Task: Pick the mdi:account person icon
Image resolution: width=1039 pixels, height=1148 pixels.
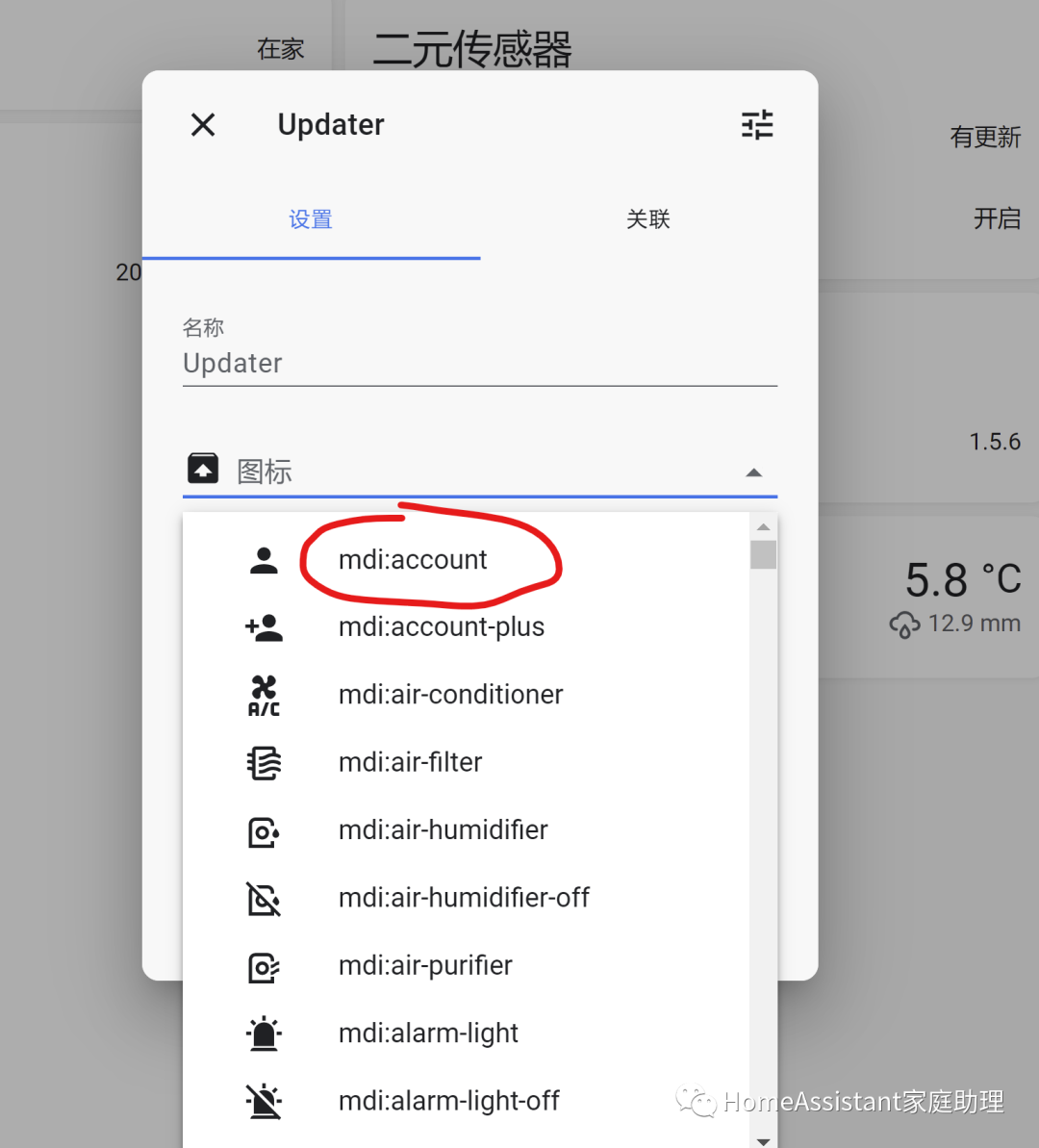Action: point(264,560)
